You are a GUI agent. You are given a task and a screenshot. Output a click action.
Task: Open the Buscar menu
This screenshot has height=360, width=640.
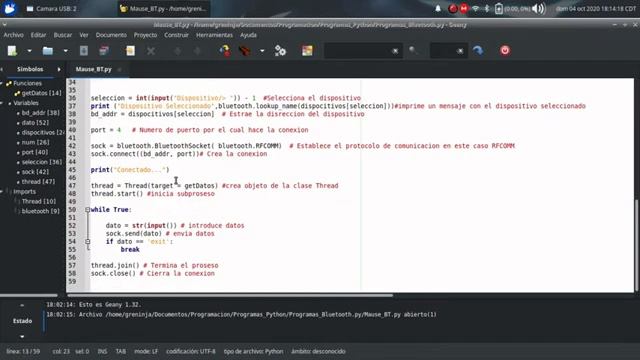pyautogui.click(x=63, y=35)
